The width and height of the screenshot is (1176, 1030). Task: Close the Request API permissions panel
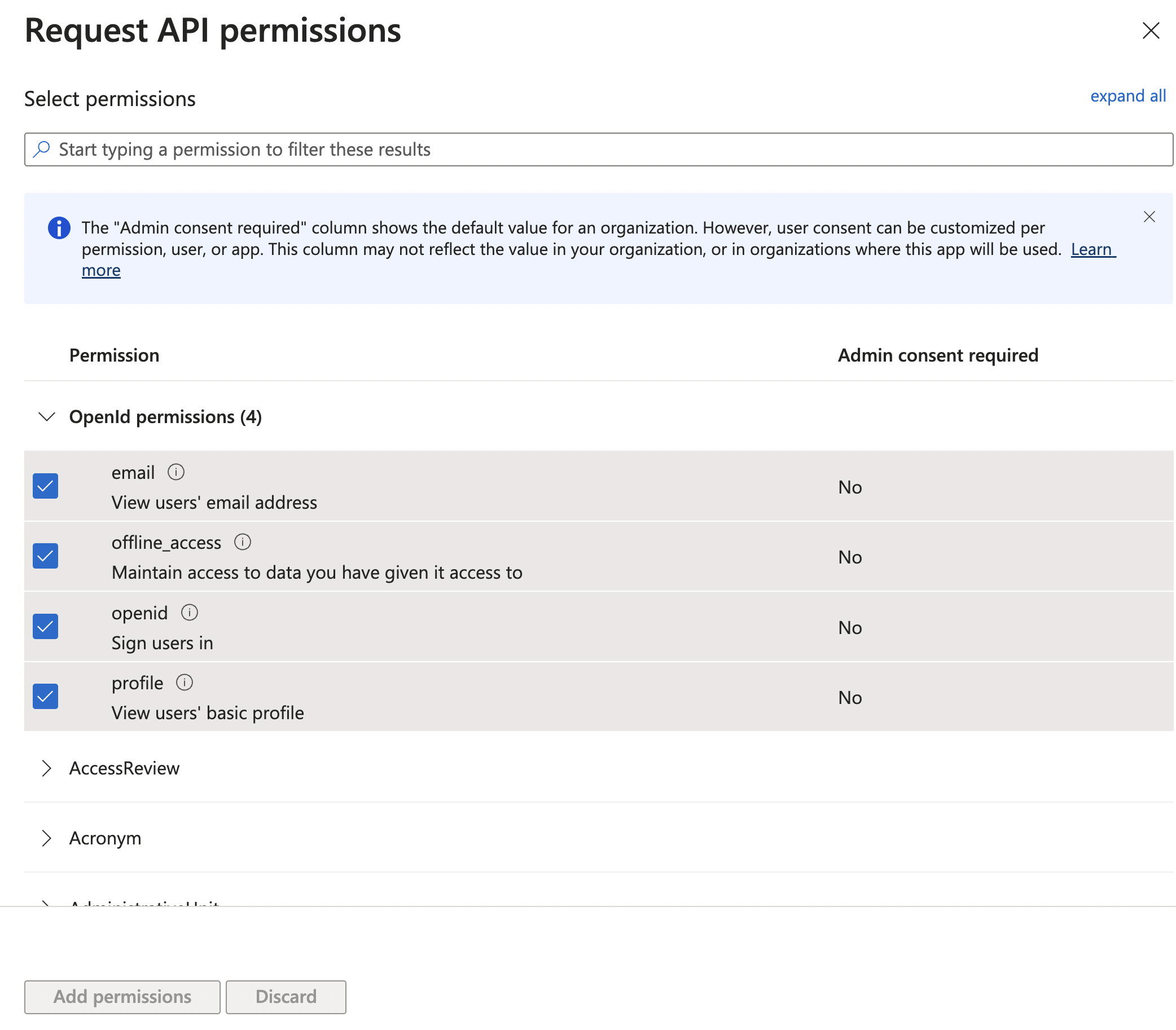pos(1150,30)
